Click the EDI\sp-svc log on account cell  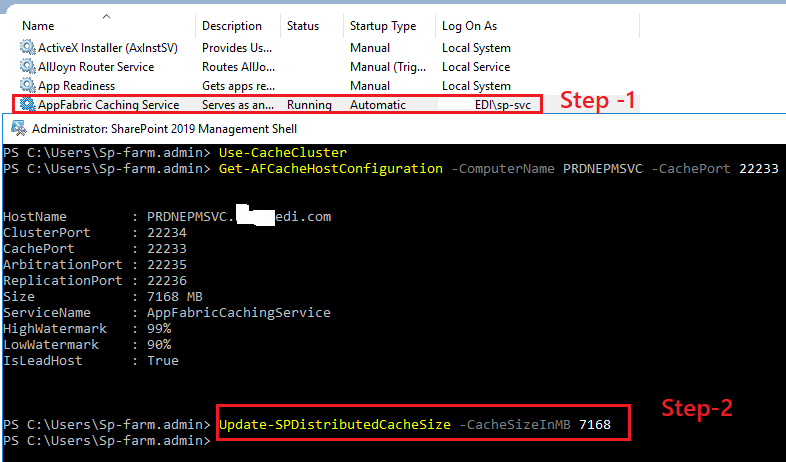point(503,105)
